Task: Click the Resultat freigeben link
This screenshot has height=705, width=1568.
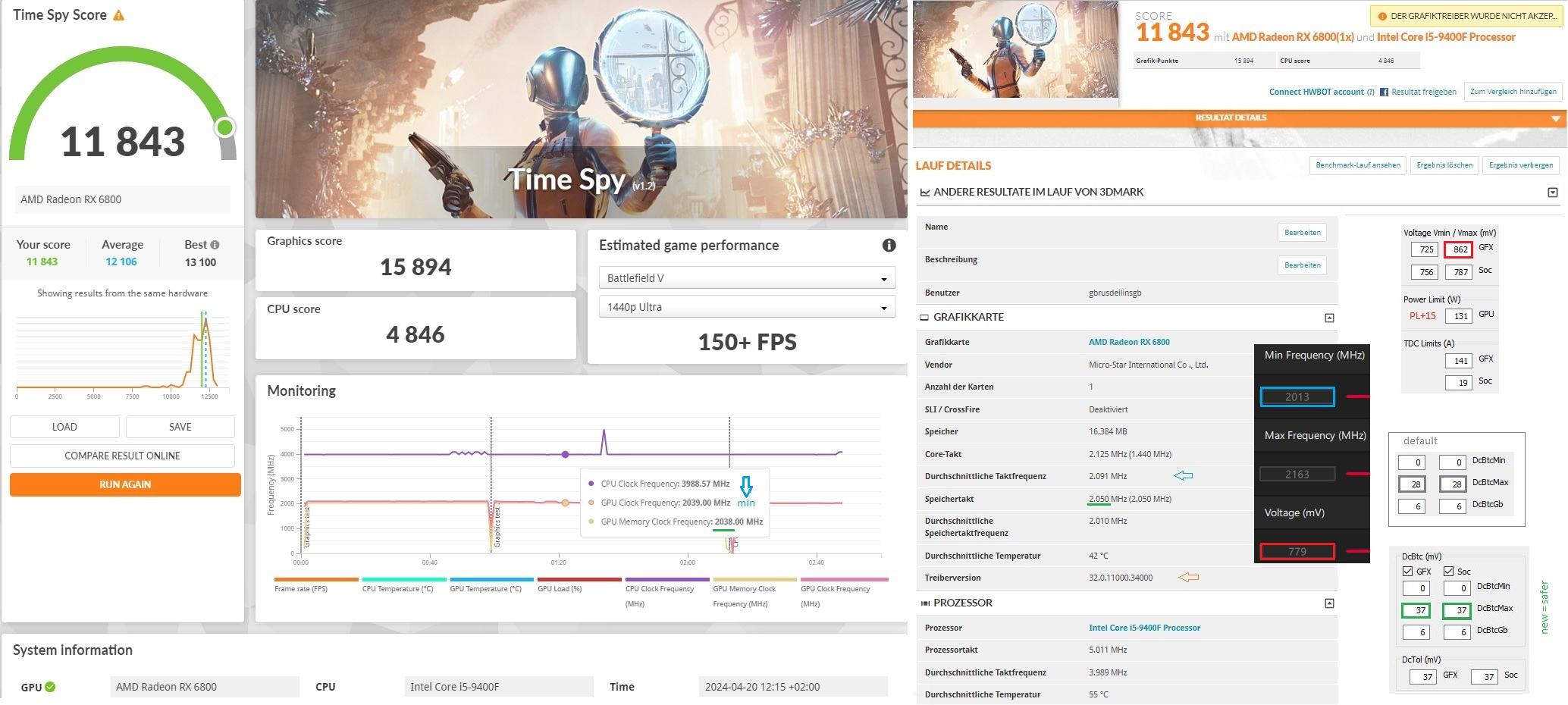Action: tap(1423, 92)
